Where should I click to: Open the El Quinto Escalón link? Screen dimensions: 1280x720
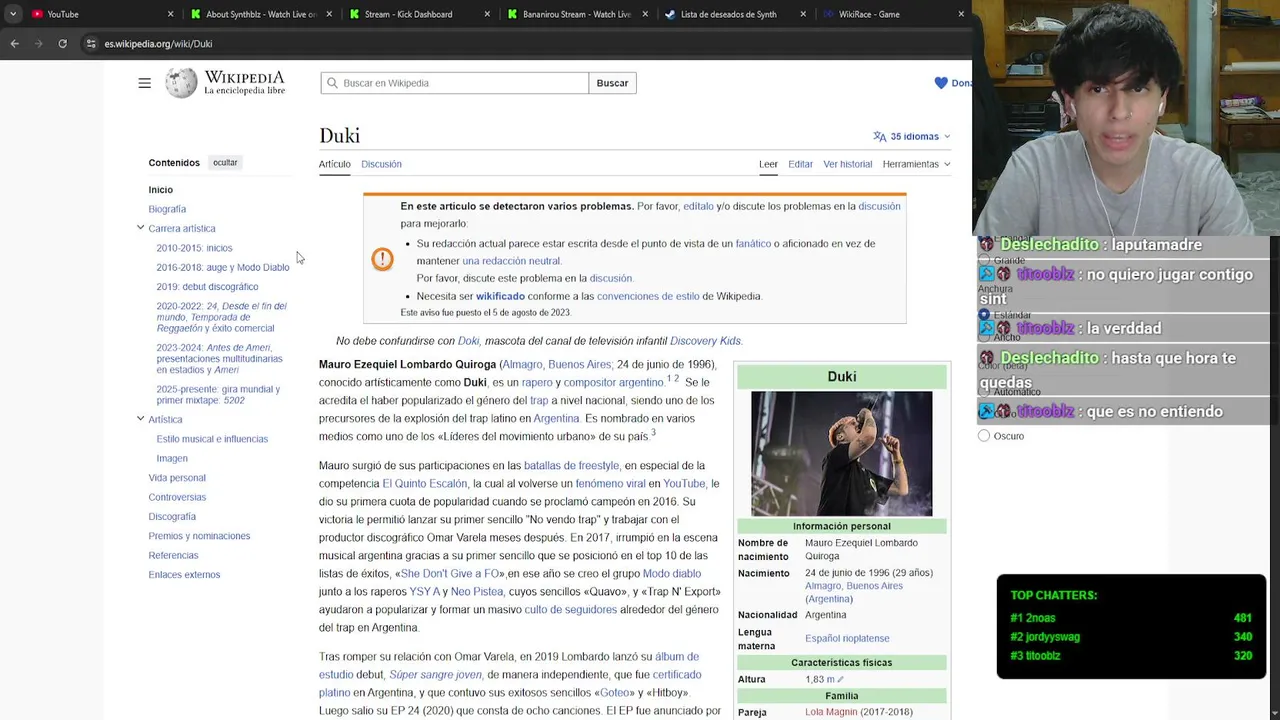pyautogui.click(x=424, y=484)
